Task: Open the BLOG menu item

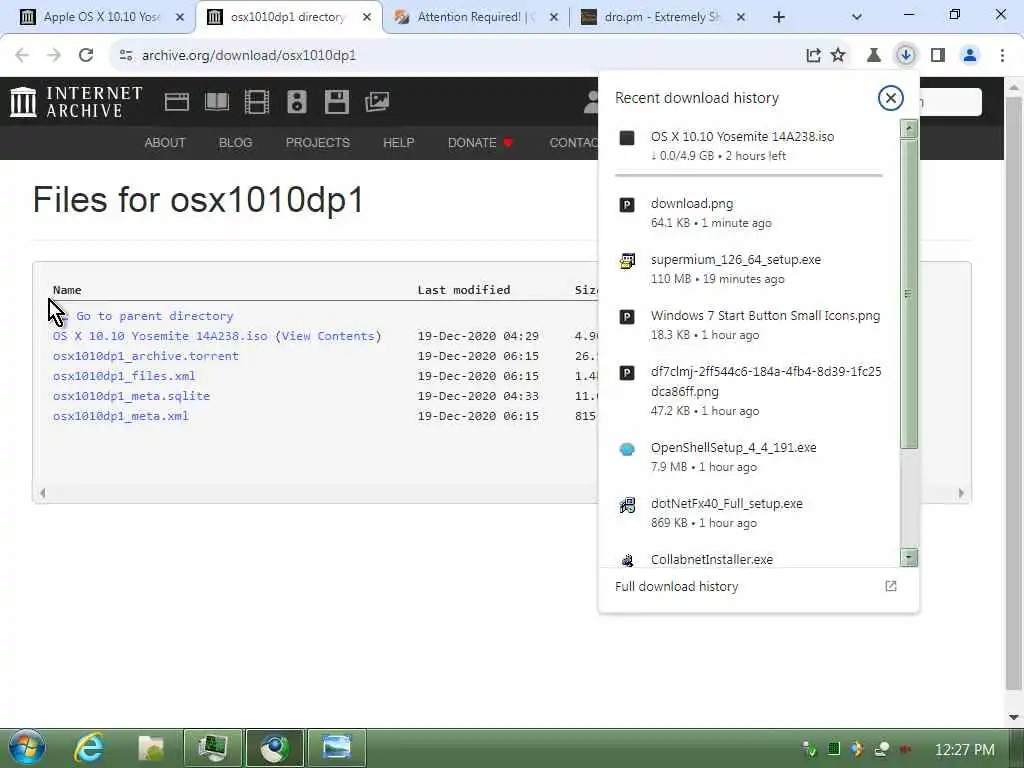Action: (x=236, y=142)
